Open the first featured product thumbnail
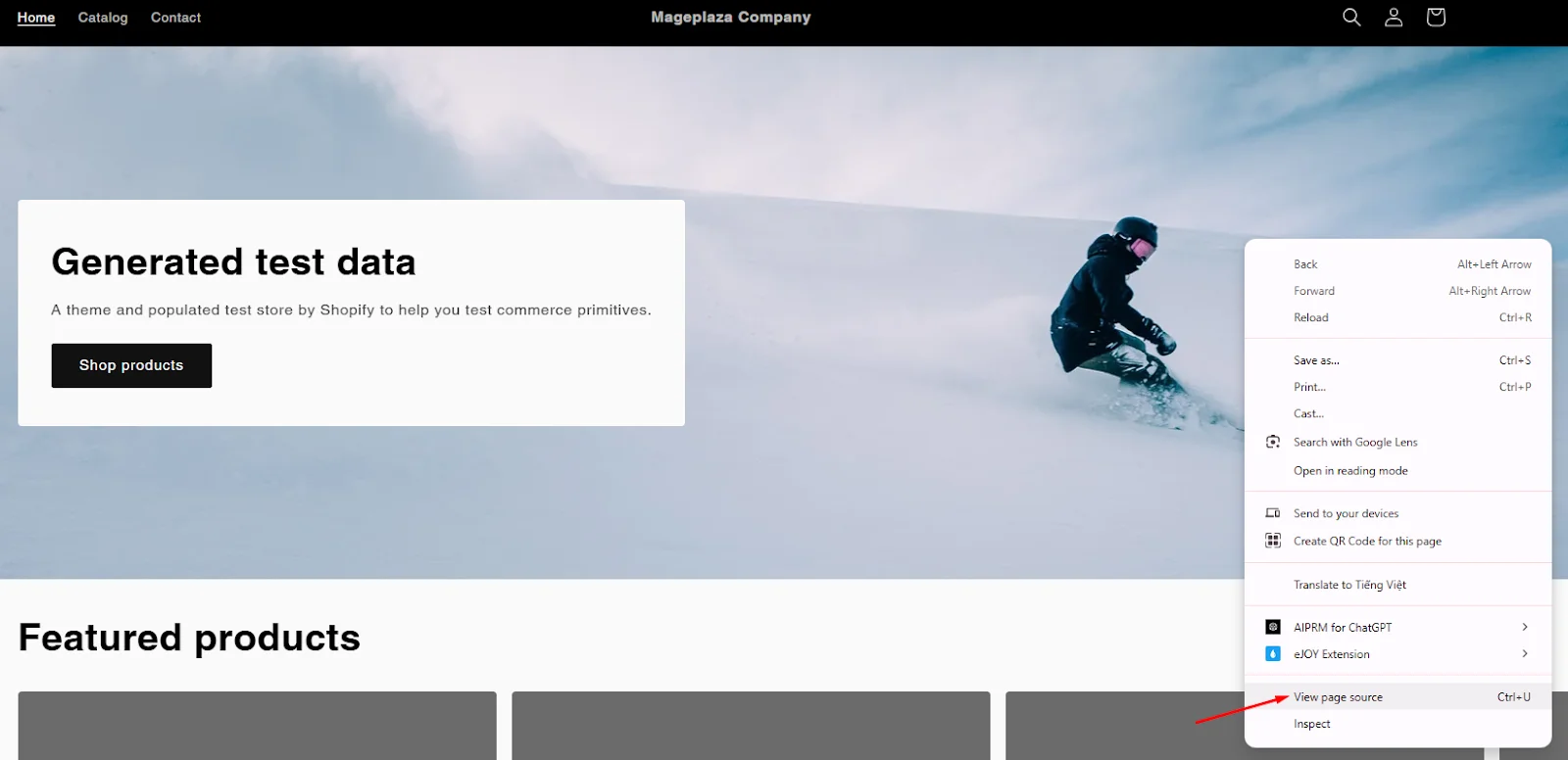 click(x=257, y=726)
